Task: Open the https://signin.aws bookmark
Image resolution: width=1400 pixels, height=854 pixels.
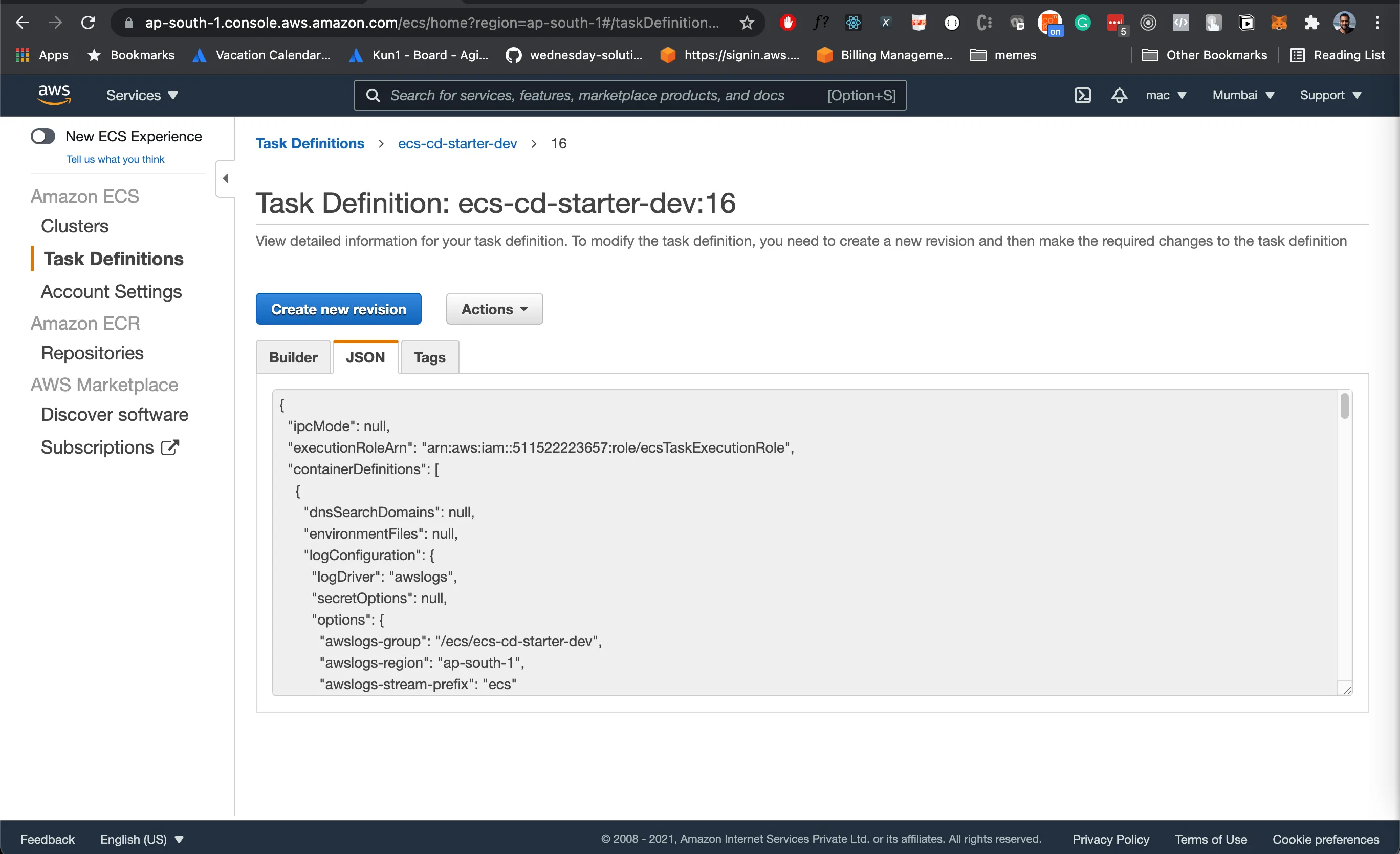Action: tap(730, 55)
